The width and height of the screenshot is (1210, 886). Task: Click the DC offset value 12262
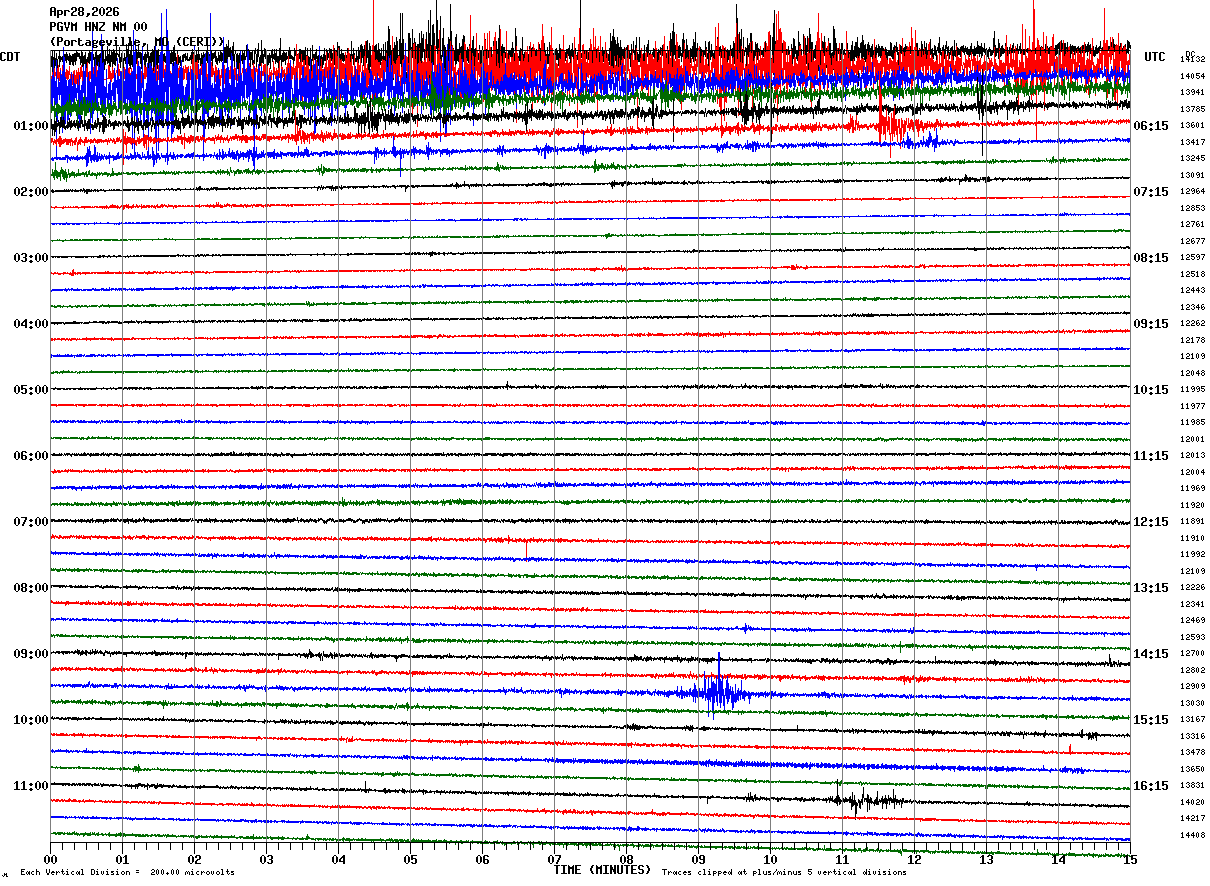(1192, 324)
